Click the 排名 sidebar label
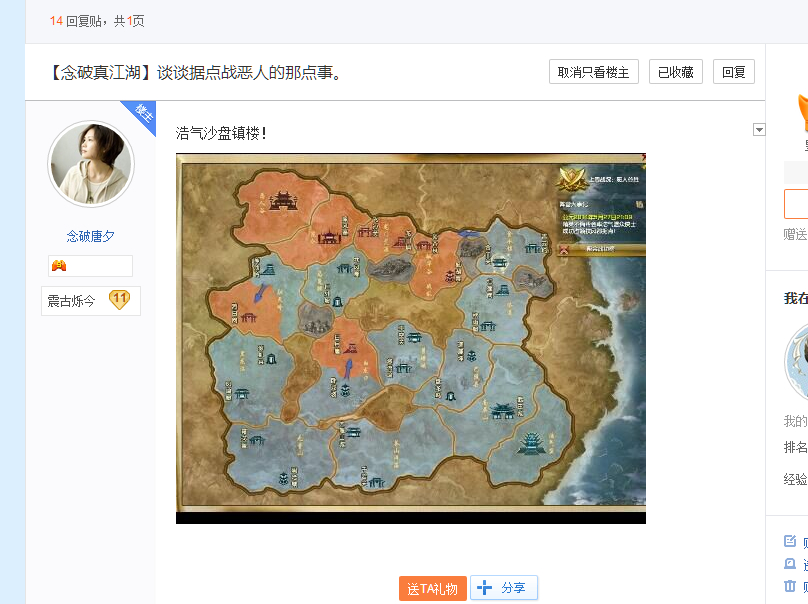The height and width of the screenshot is (604, 808). [x=796, y=447]
